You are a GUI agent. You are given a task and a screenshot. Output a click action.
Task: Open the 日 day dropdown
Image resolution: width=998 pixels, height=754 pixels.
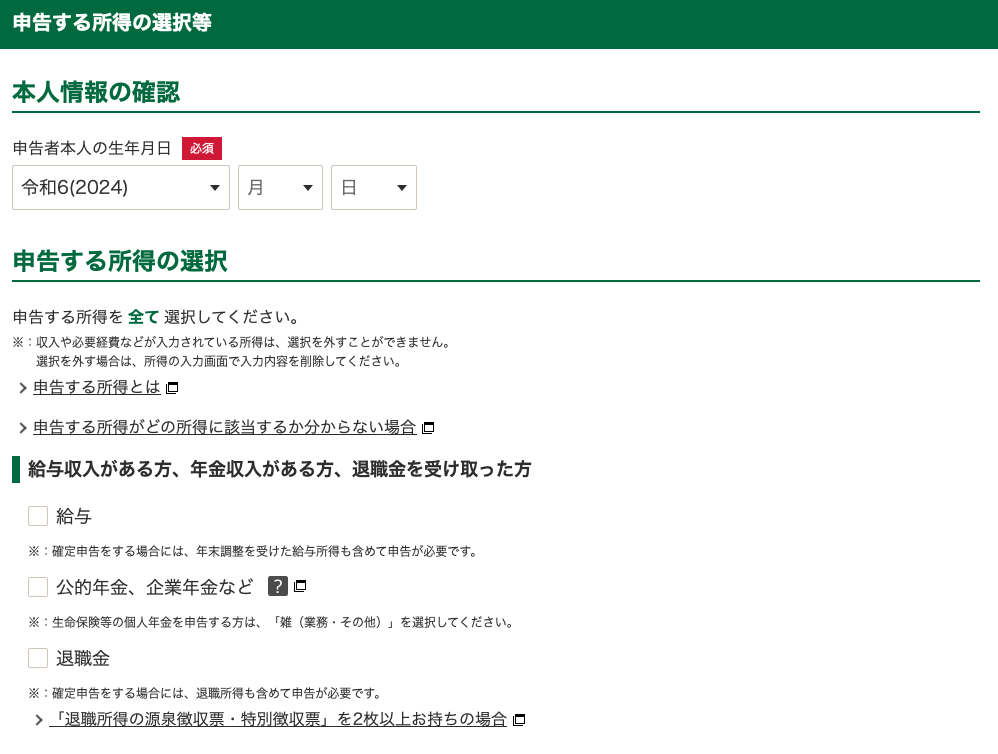(374, 187)
